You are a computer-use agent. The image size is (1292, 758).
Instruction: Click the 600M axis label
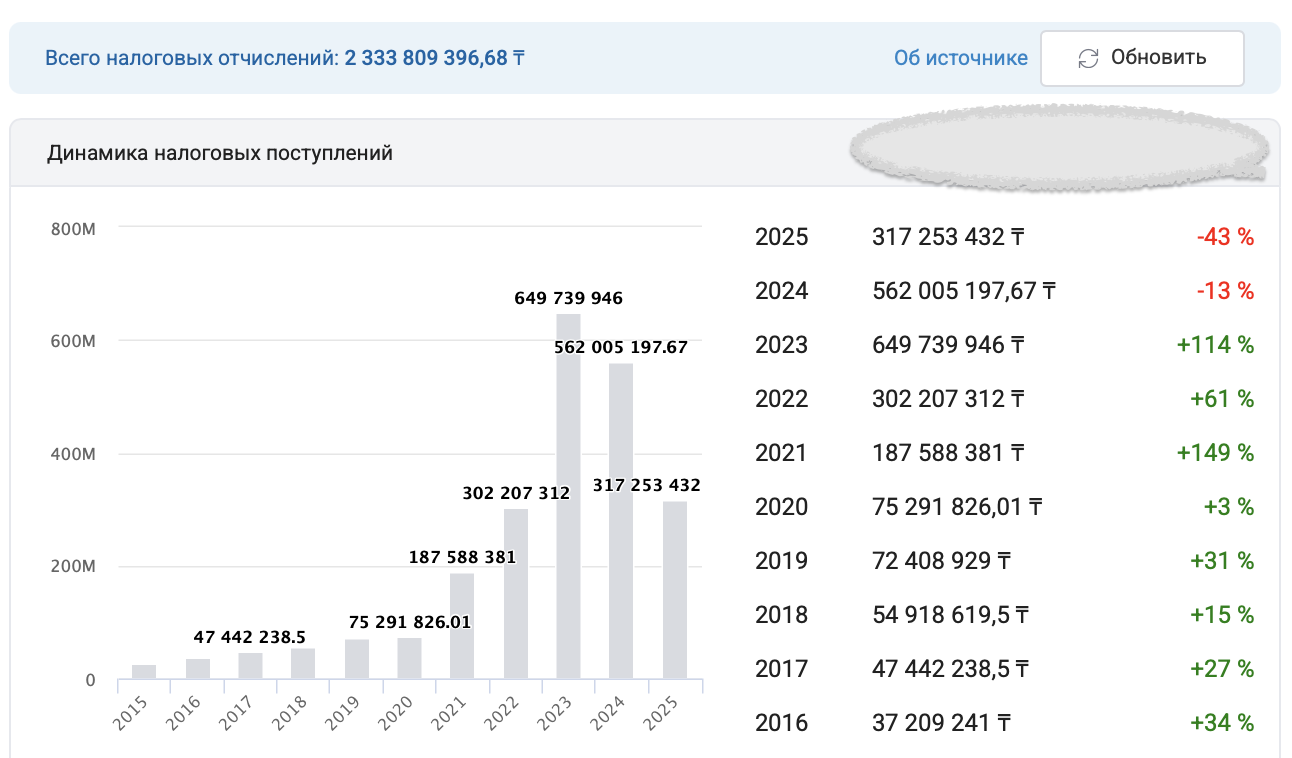(73, 341)
